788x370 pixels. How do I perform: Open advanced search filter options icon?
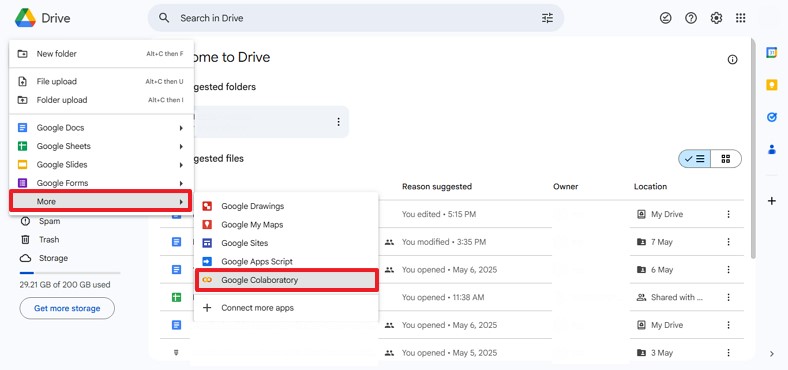(547, 18)
